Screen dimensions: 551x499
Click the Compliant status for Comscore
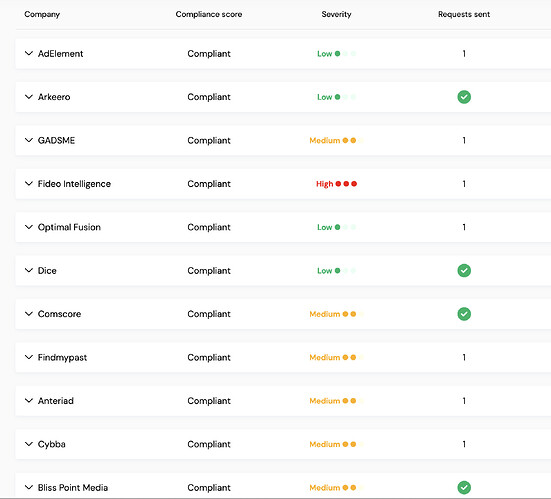[209, 314]
